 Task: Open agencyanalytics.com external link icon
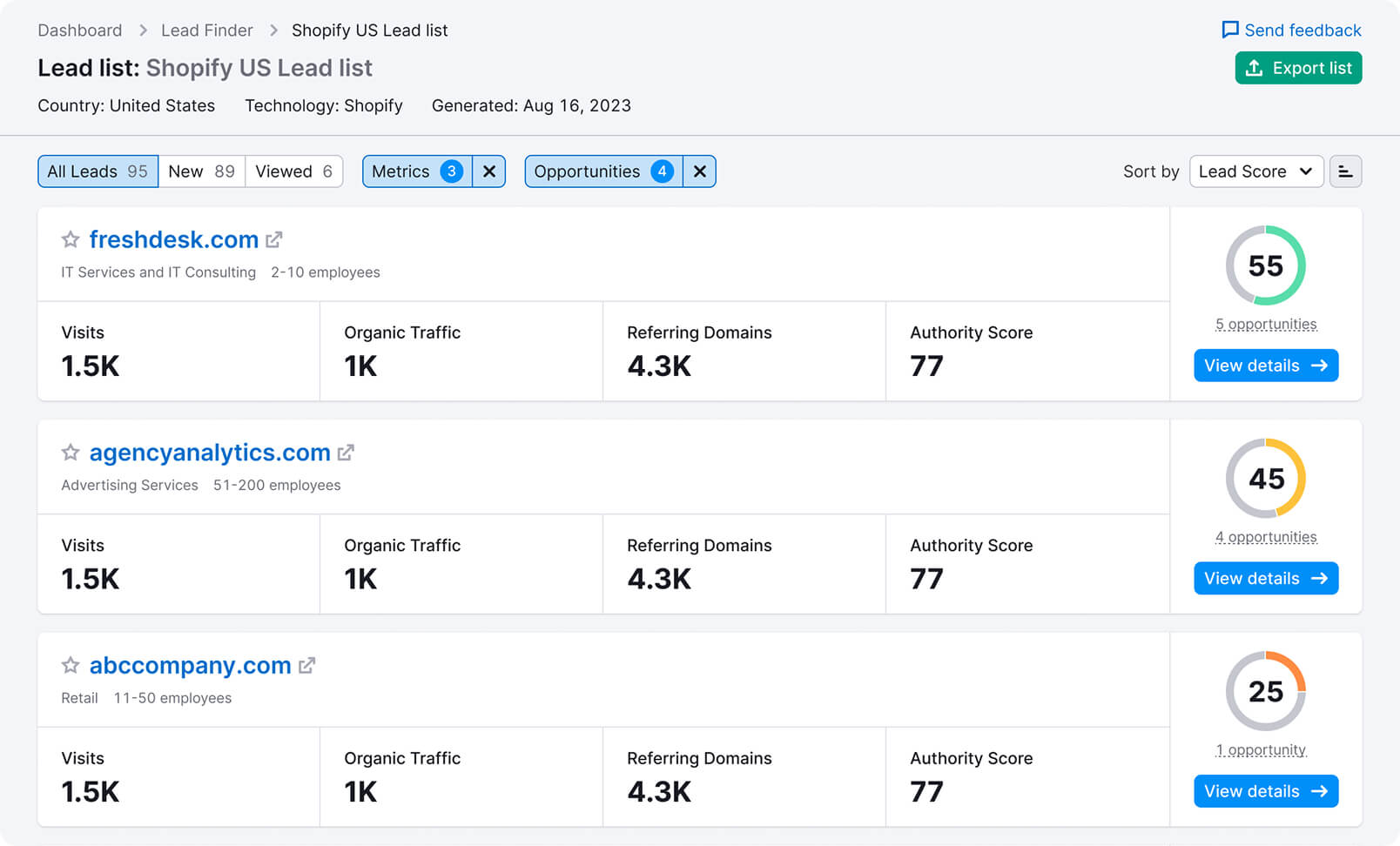[346, 453]
